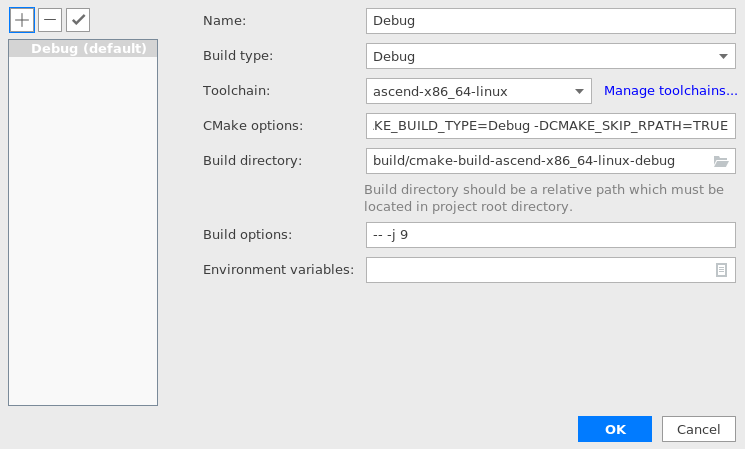This screenshot has height=449, width=745.
Task: Click the Build type combo box showing Debug
Action: 551,56
